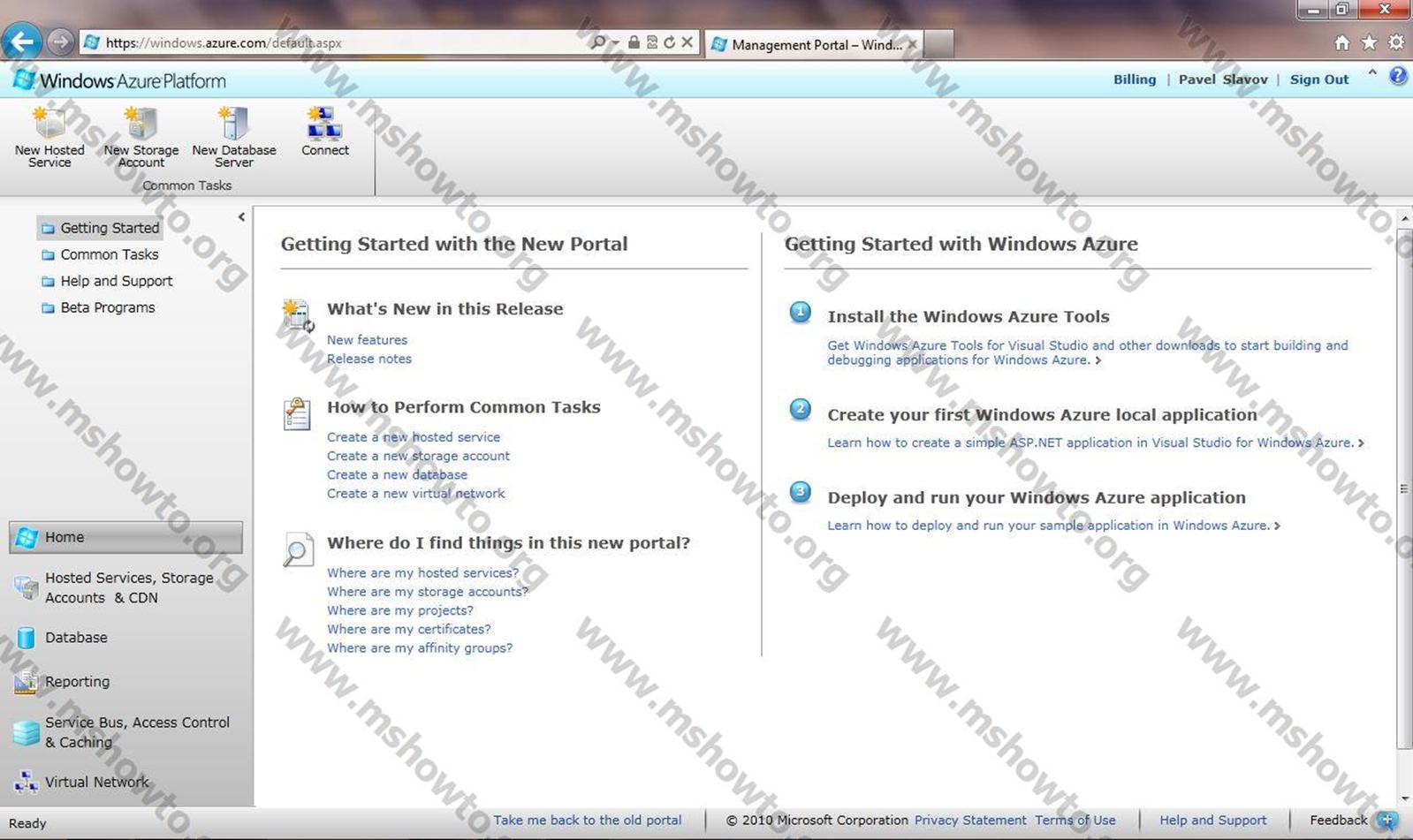Click Where are my affinity groups link

(x=420, y=648)
